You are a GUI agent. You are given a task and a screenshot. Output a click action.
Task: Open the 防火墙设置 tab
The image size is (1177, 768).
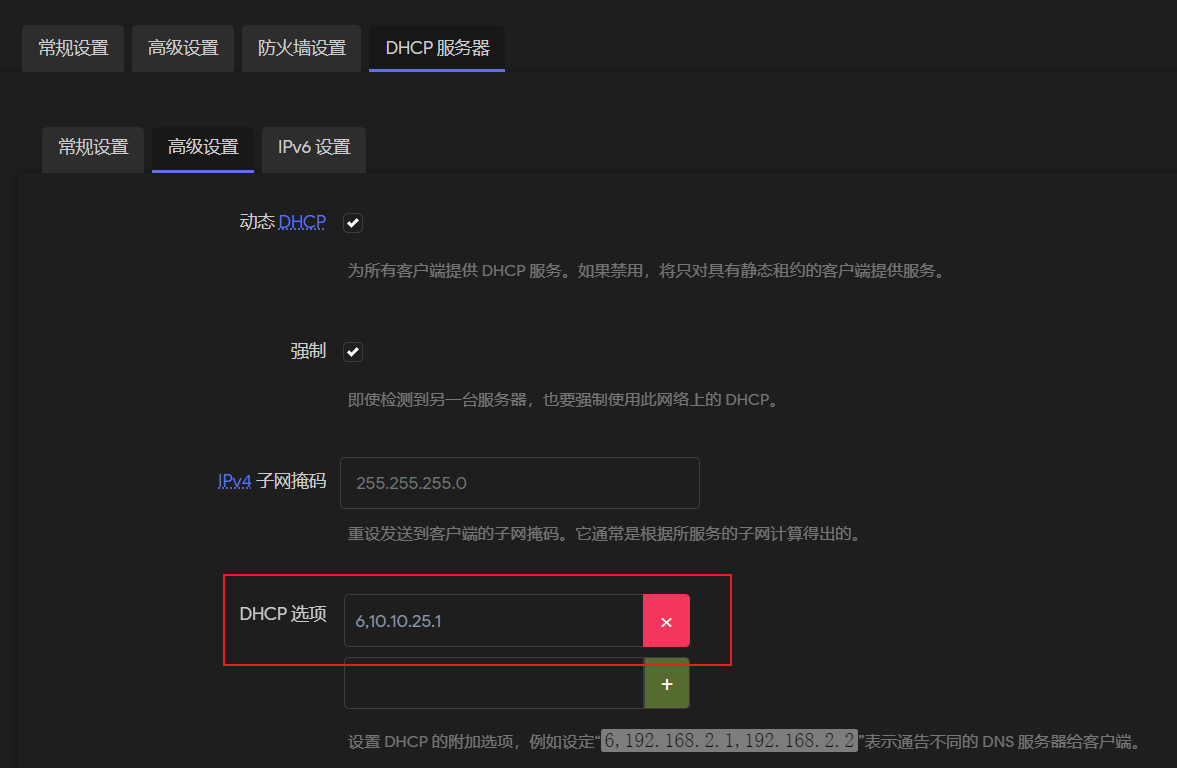point(301,48)
